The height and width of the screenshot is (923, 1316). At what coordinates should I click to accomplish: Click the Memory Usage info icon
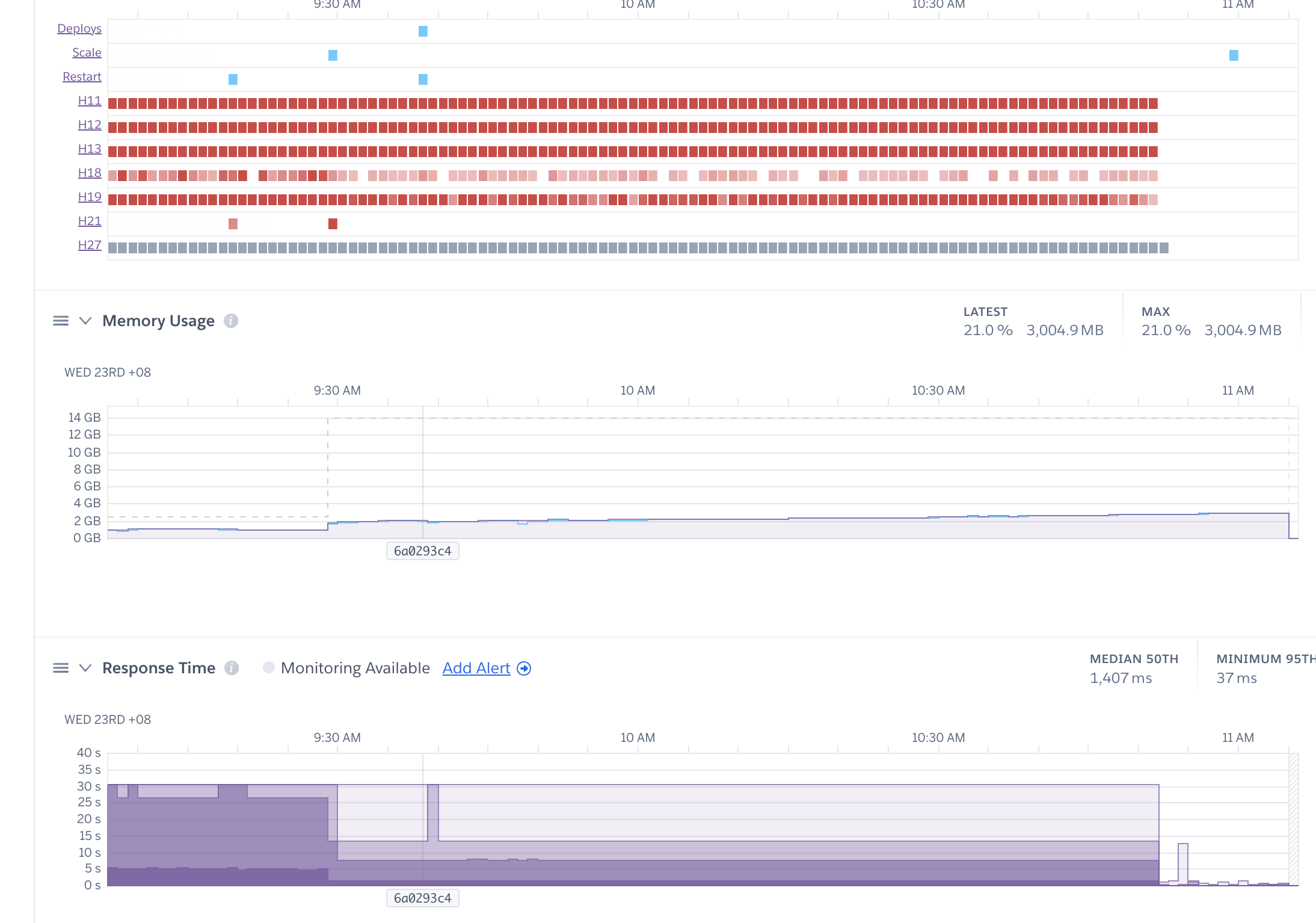tap(231, 321)
